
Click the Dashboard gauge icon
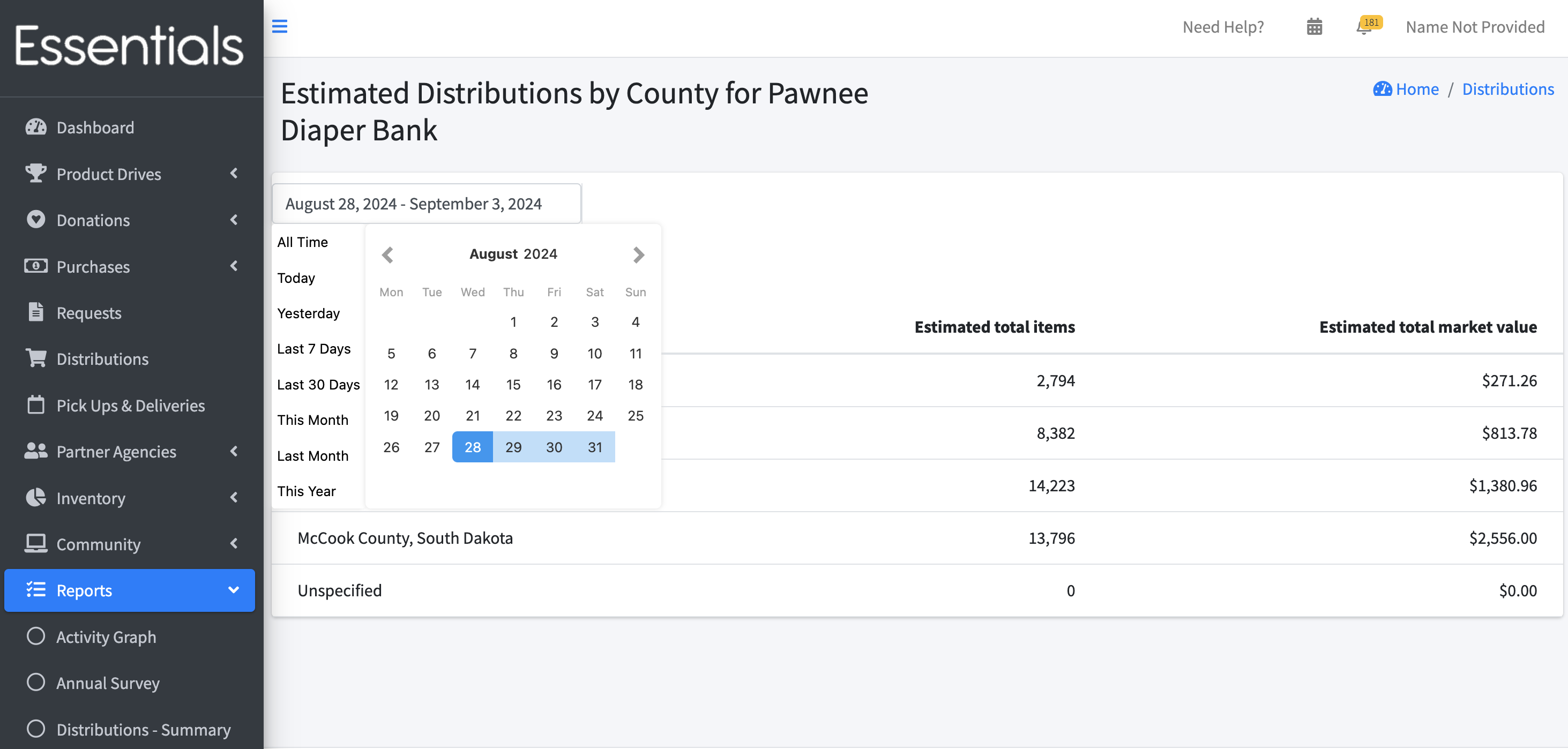pyautogui.click(x=36, y=127)
